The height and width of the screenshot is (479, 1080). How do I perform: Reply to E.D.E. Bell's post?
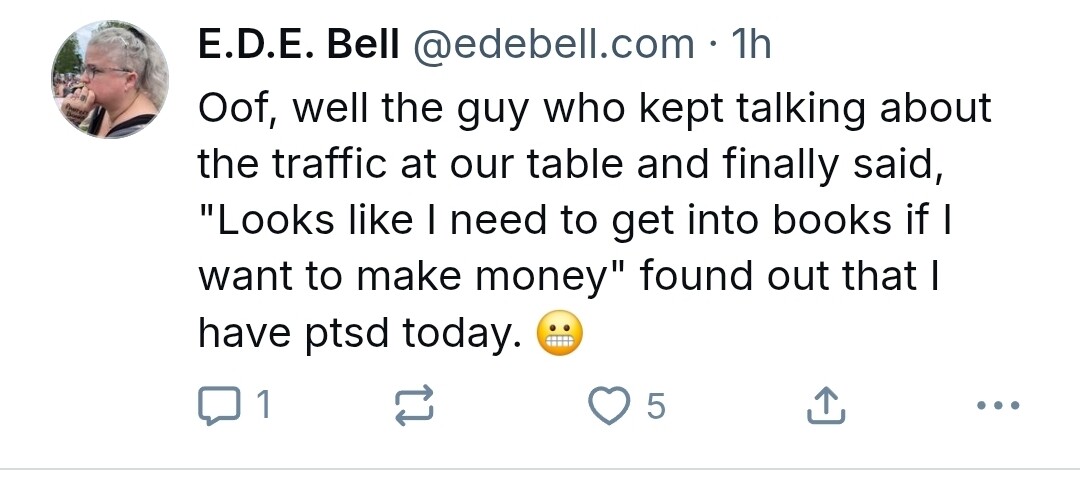tap(219, 406)
